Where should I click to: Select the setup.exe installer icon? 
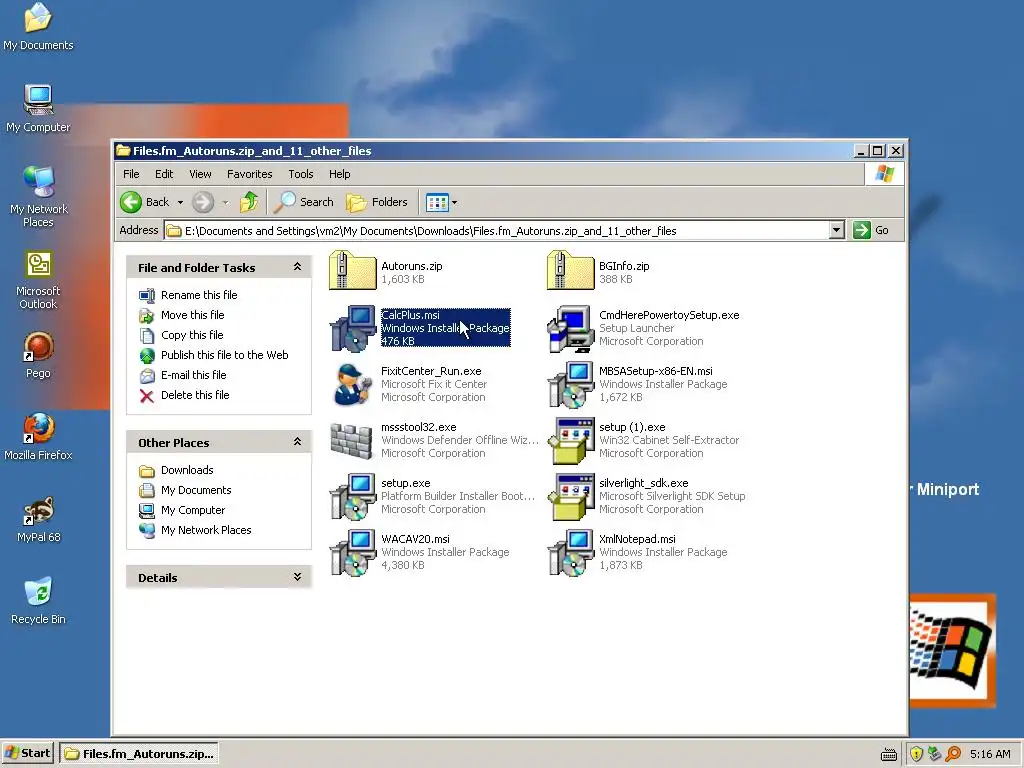353,496
